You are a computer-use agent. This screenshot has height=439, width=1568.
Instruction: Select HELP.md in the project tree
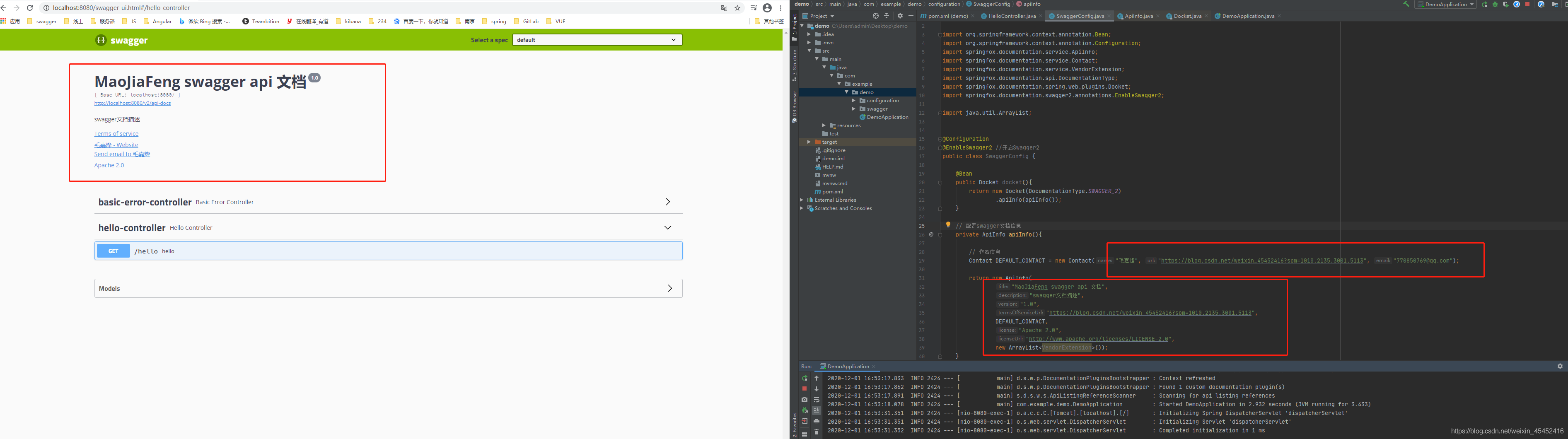829,167
